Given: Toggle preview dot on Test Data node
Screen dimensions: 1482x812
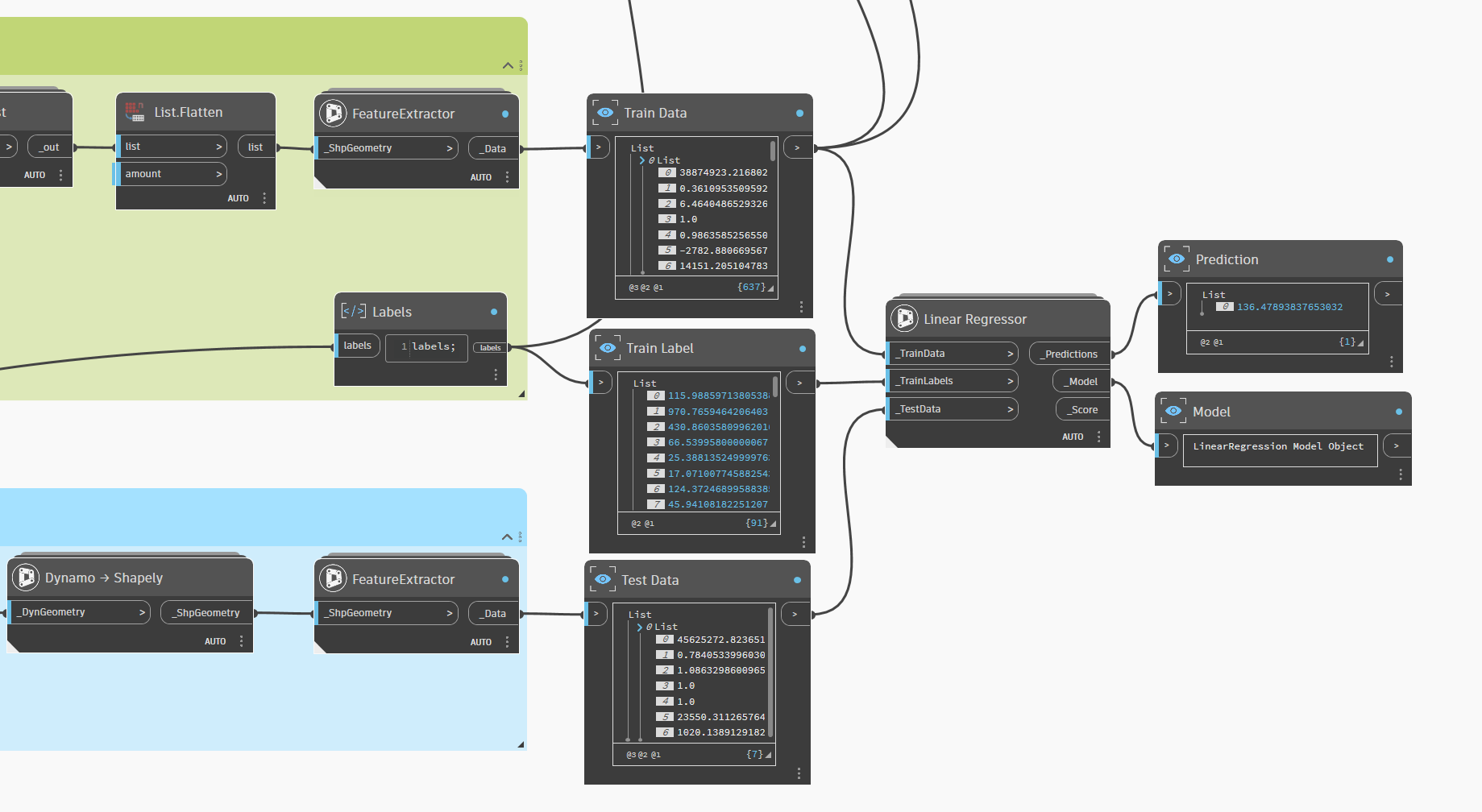Looking at the screenshot, I should pos(797,580).
